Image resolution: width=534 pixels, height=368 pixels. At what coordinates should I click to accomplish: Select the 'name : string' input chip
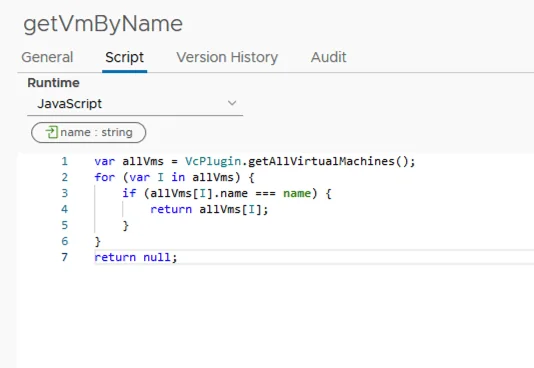(89, 132)
